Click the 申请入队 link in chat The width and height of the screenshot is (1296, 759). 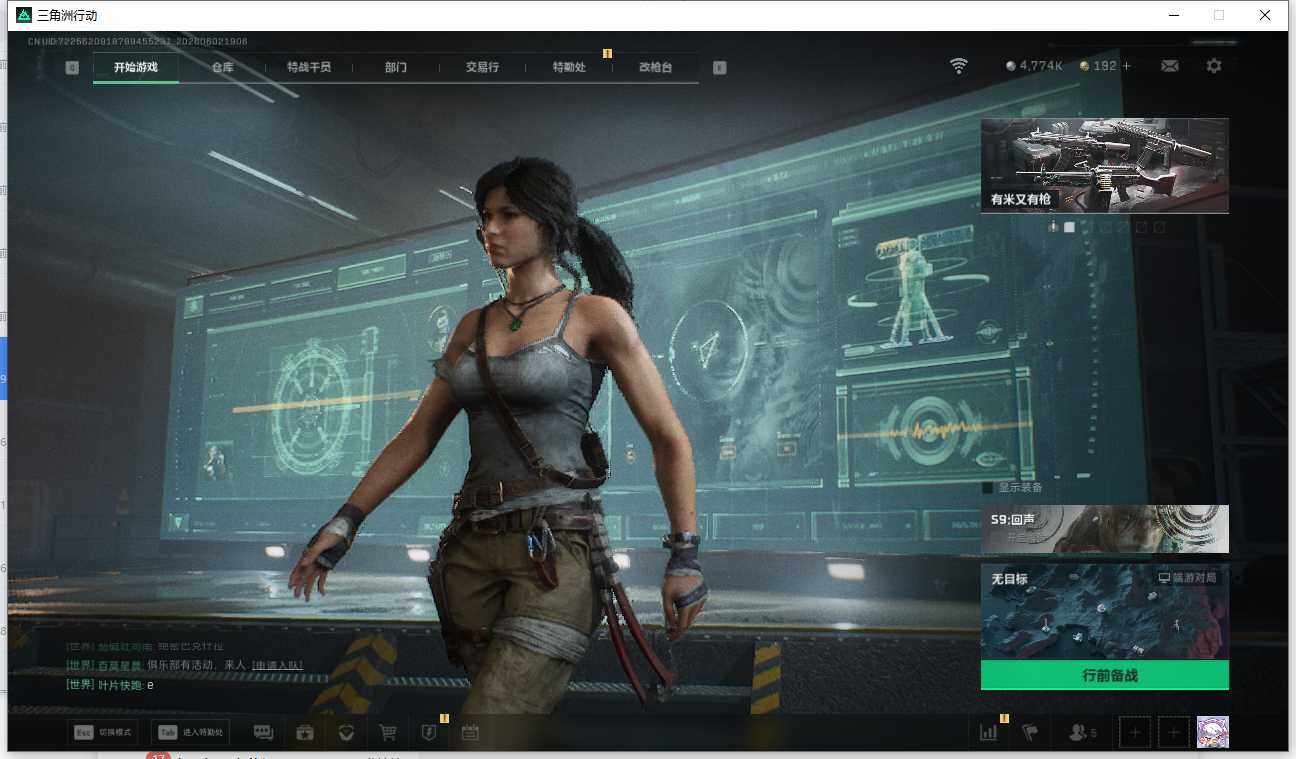click(277, 665)
